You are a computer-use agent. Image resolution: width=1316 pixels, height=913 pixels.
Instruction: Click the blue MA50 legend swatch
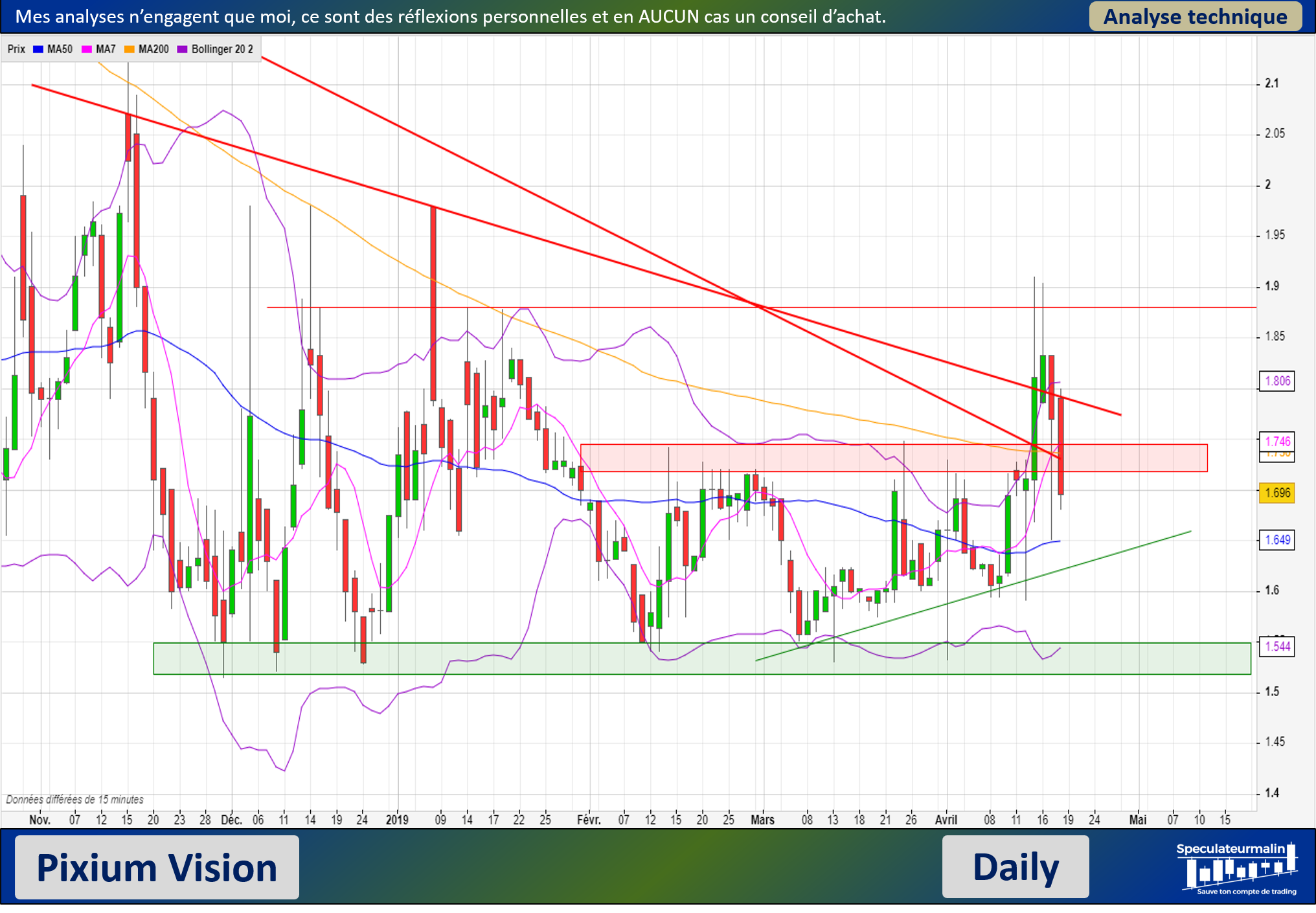click(38, 49)
